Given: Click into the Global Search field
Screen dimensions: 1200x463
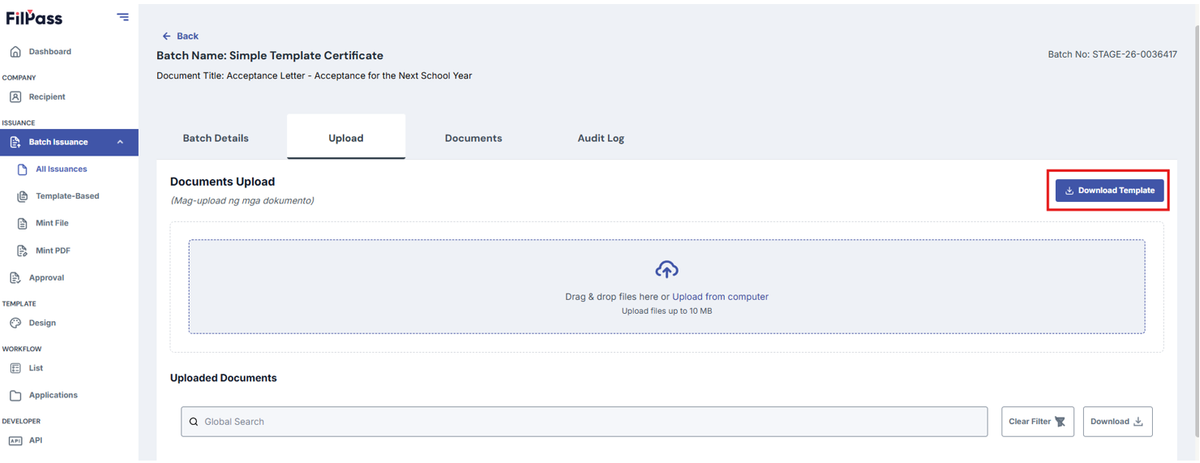Looking at the screenshot, I should (x=584, y=421).
